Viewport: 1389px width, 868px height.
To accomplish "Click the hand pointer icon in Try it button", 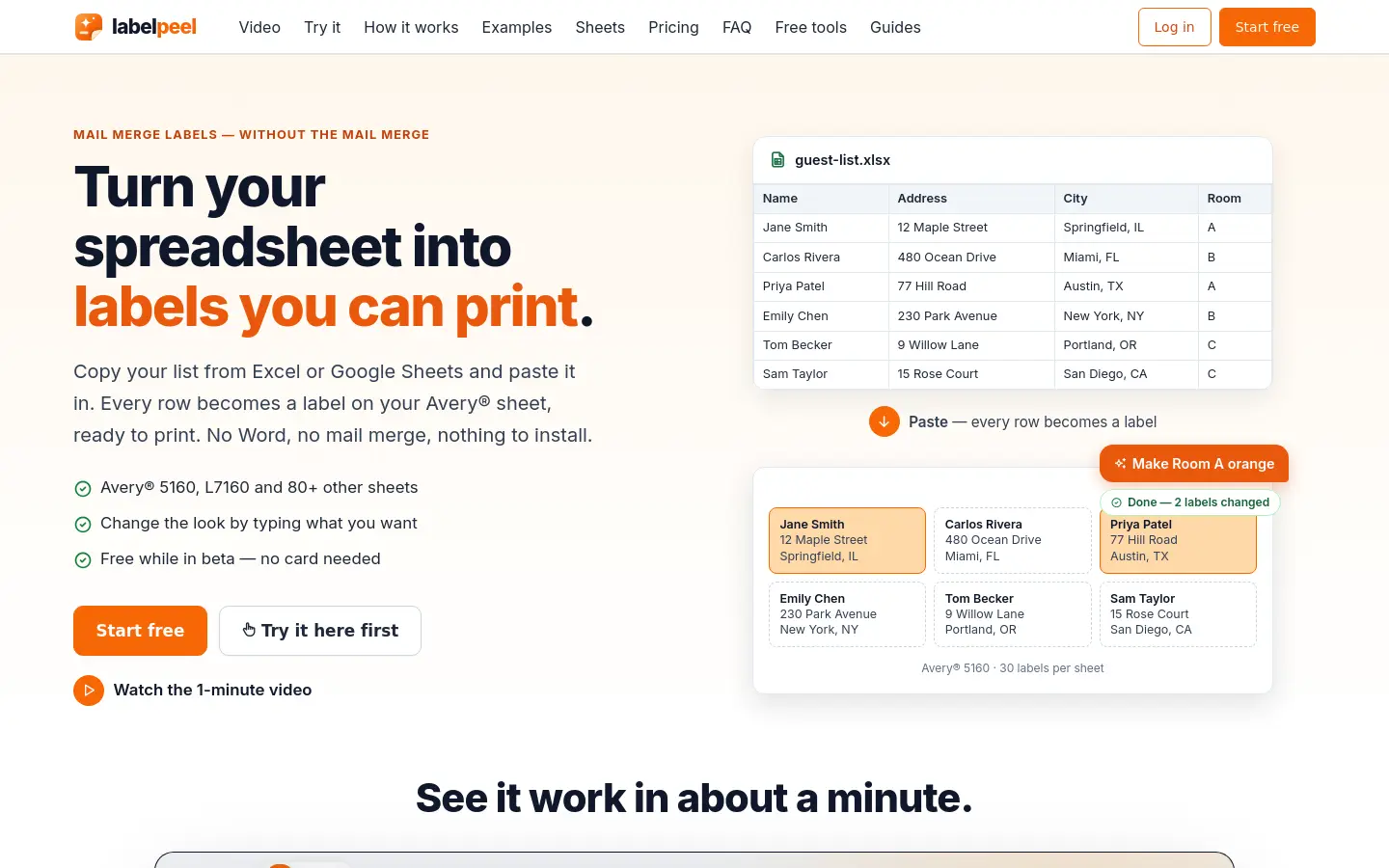I will [249, 630].
